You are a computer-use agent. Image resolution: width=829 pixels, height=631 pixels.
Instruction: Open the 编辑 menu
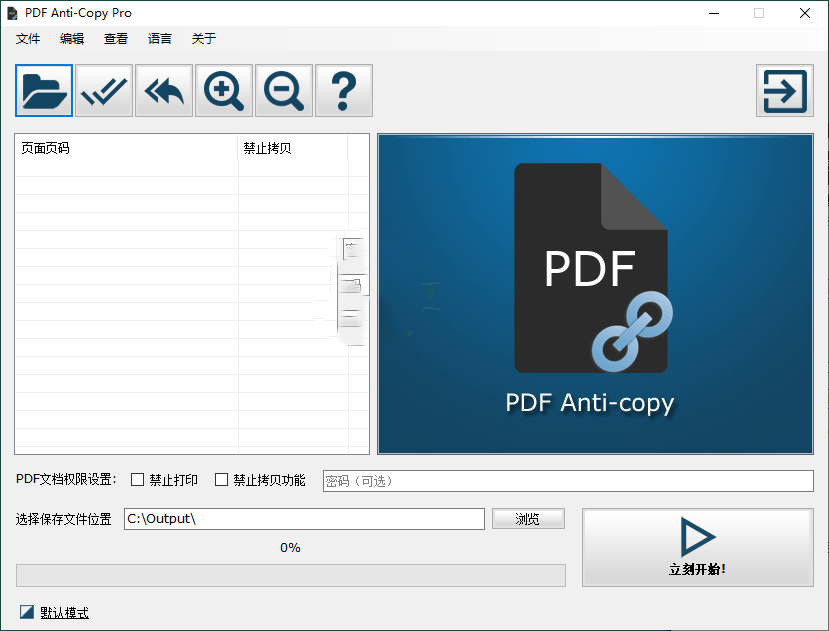72,39
